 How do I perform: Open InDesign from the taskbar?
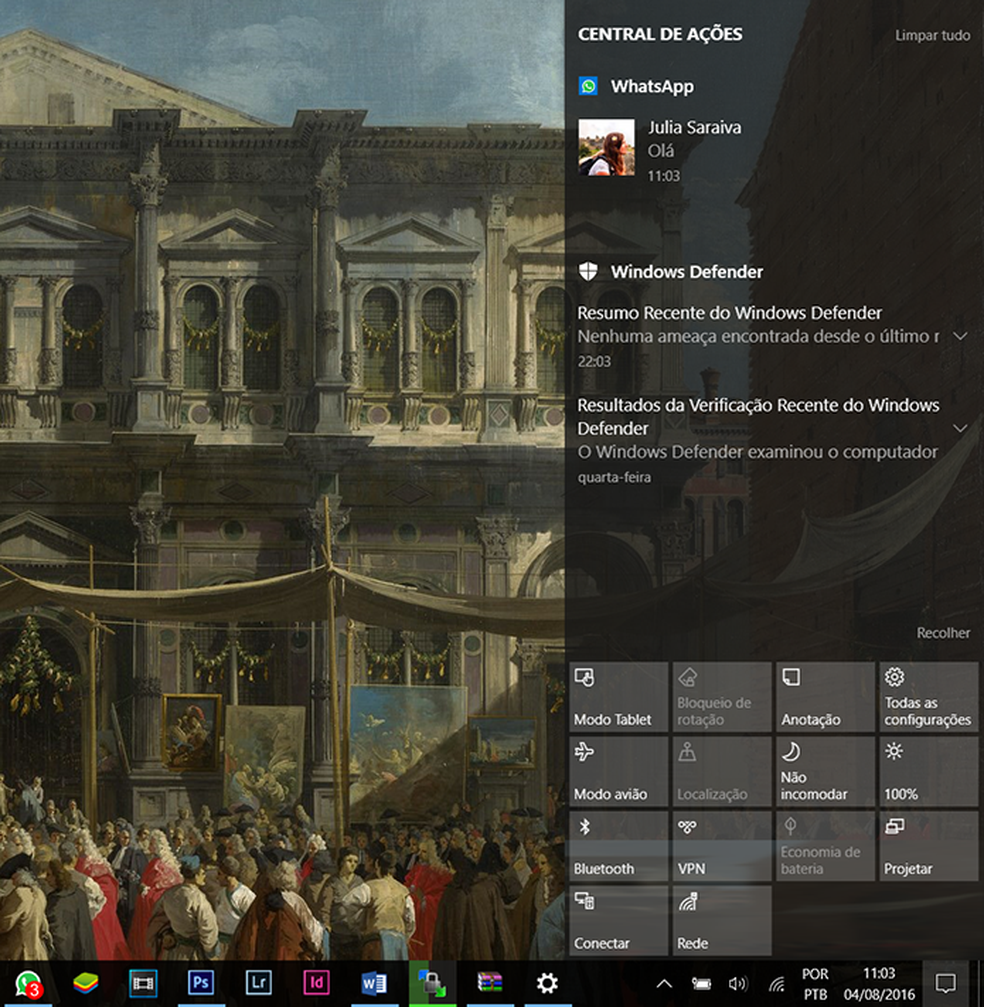pyautogui.click(x=317, y=983)
